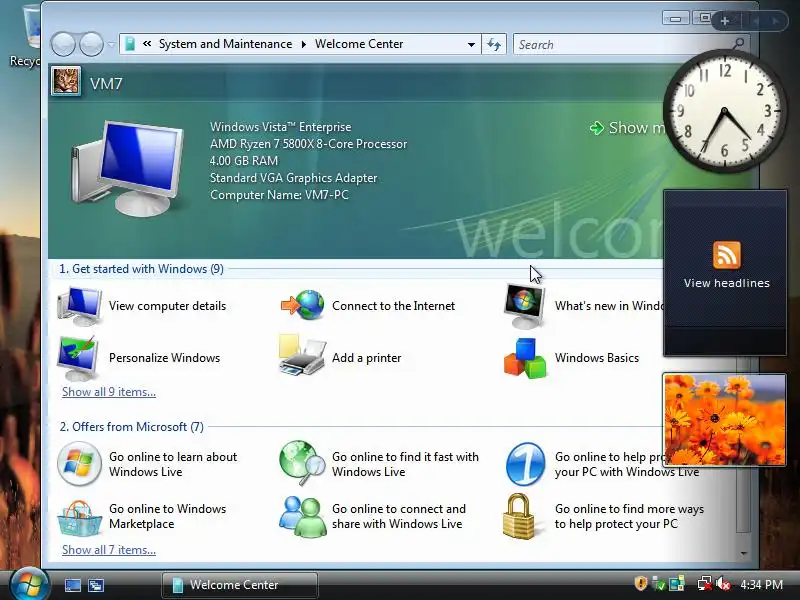Click Show desktop quick launch icon
800x600 pixels.
coord(72,585)
